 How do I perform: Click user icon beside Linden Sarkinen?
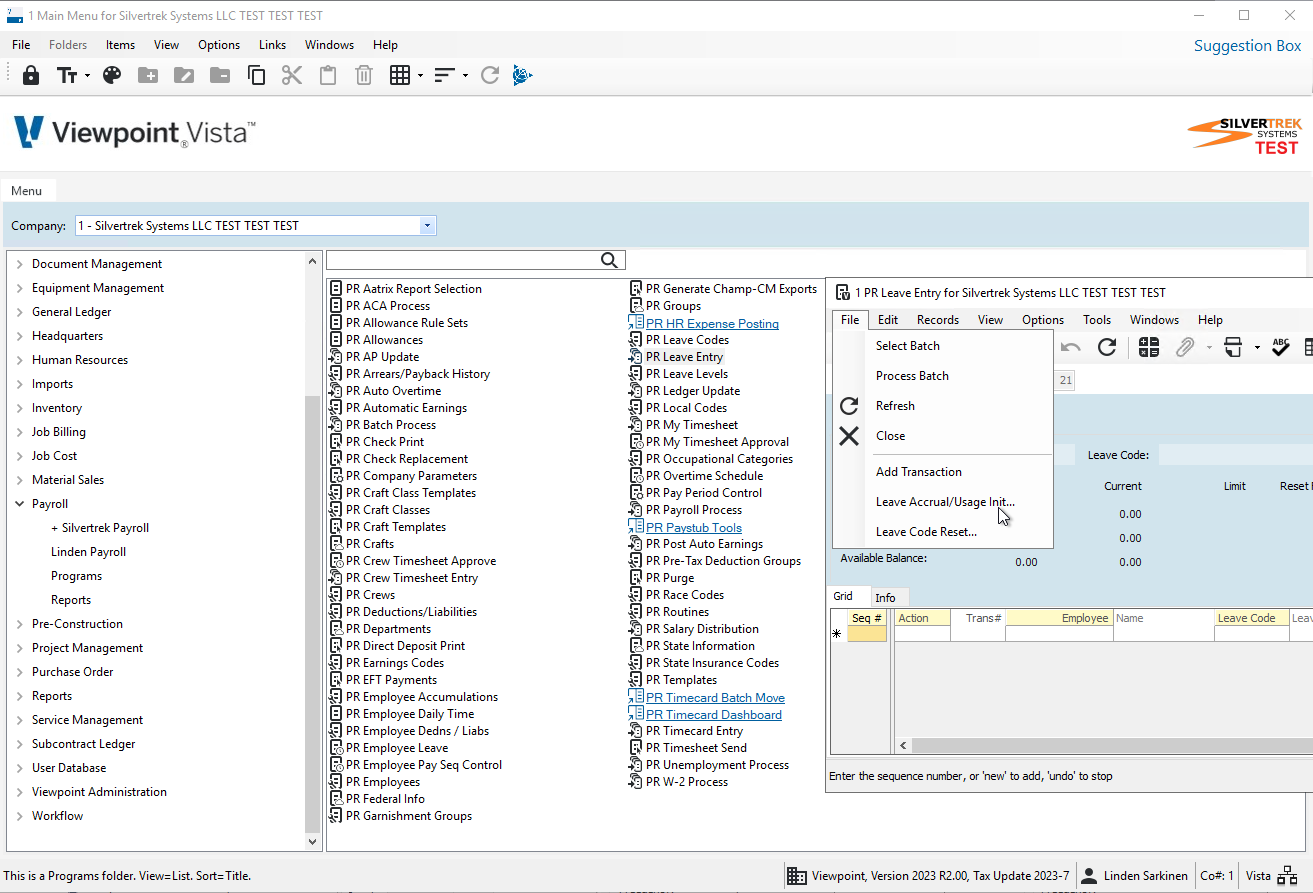tap(1090, 876)
